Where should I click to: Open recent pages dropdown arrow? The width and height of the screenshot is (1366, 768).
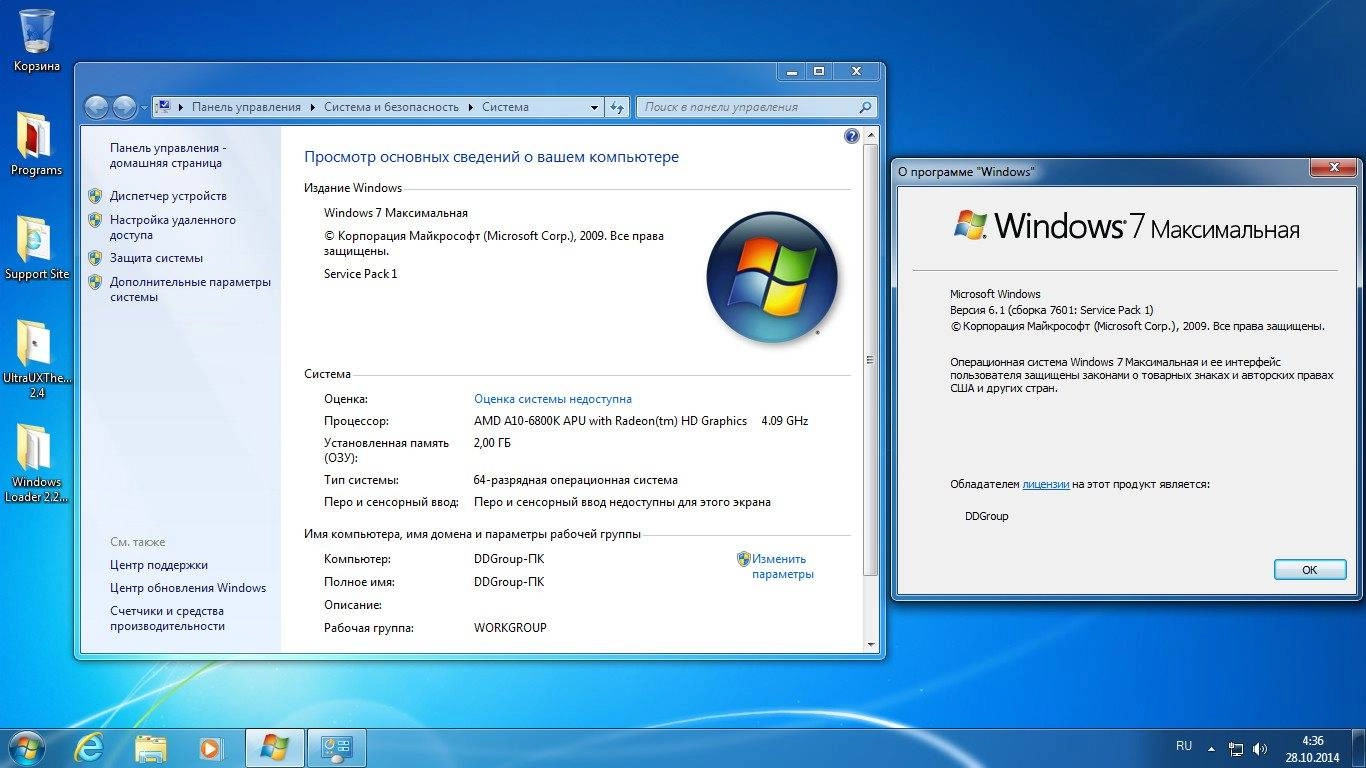[x=144, y=107]
